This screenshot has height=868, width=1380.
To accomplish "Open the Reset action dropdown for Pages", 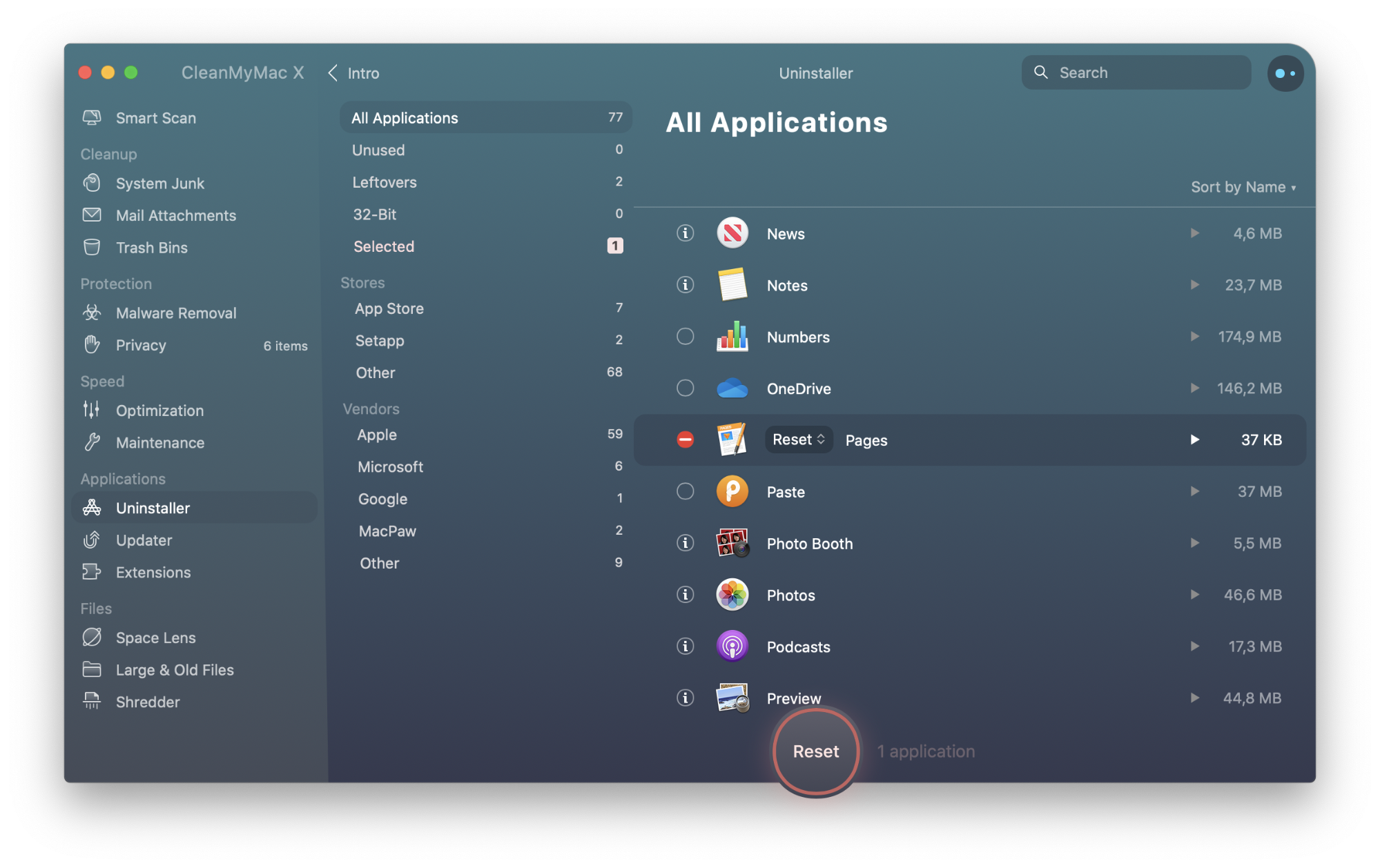I will (x=798, y=440).
